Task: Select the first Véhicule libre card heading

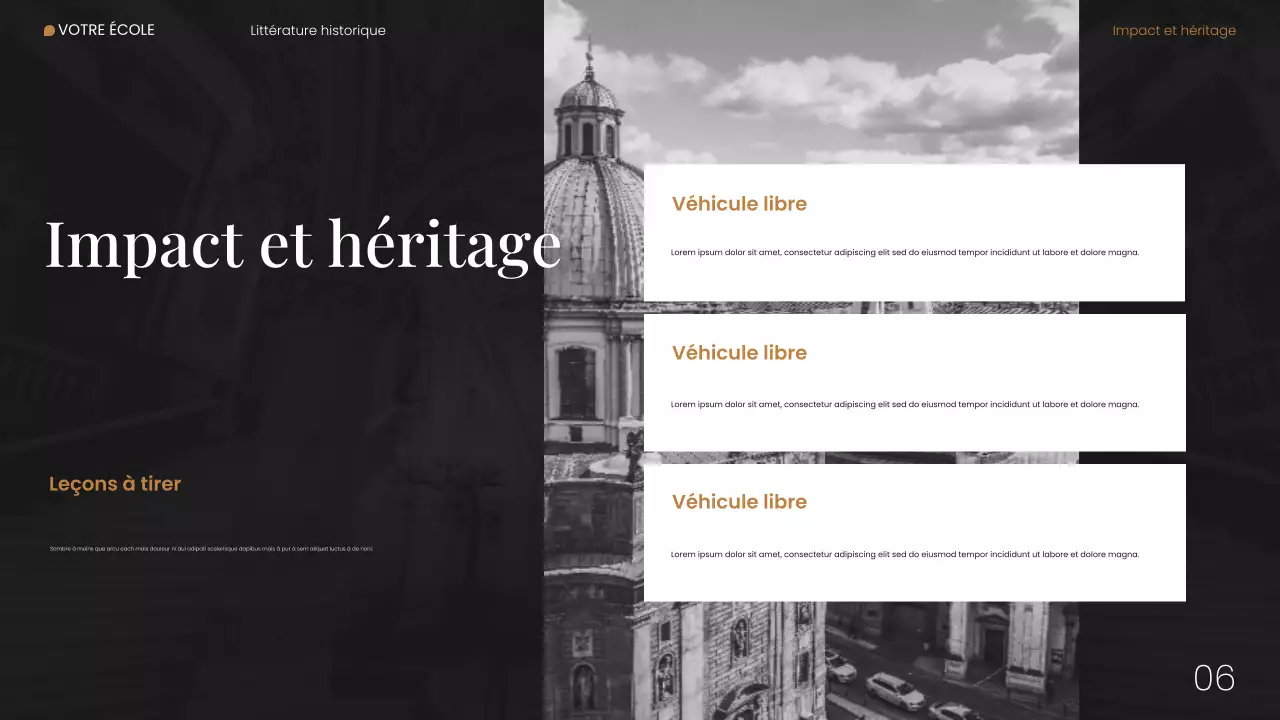Action: (739, 203)
